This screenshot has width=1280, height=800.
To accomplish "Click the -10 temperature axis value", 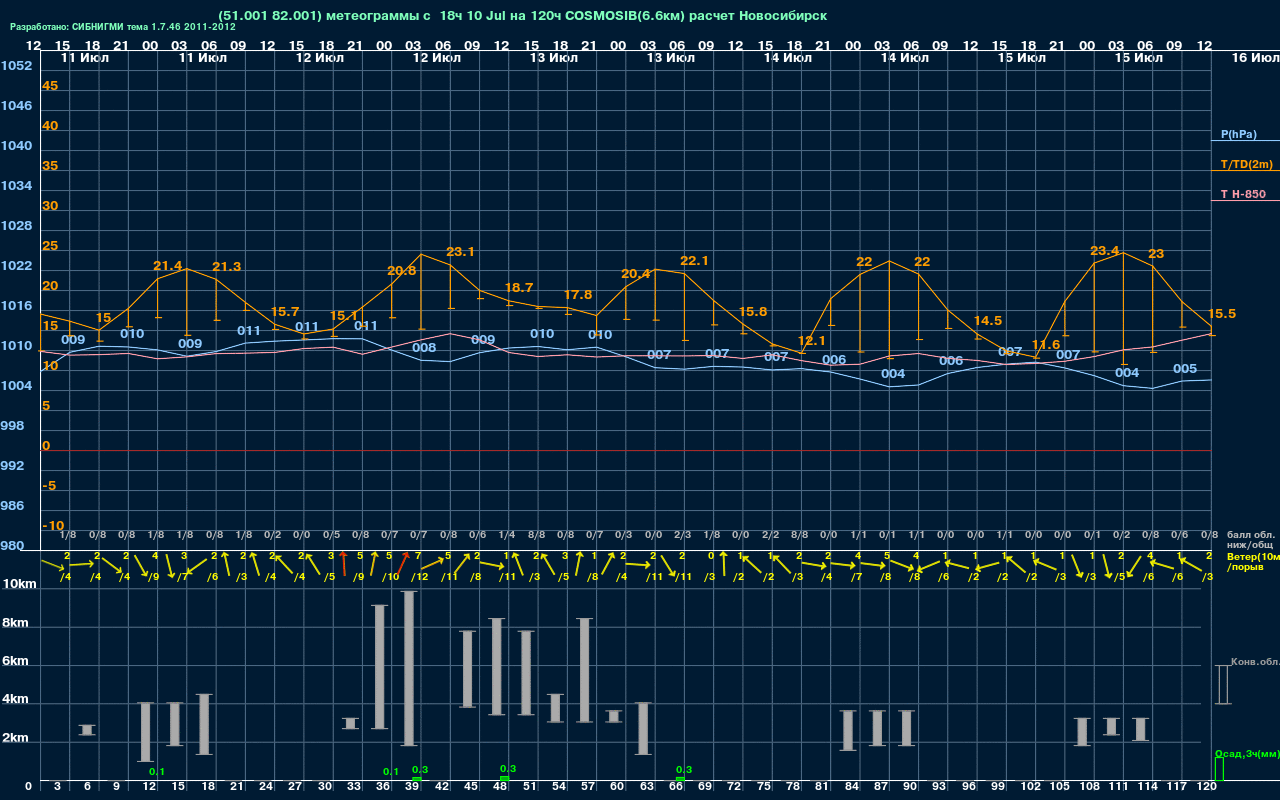I will tap(54, 526).
